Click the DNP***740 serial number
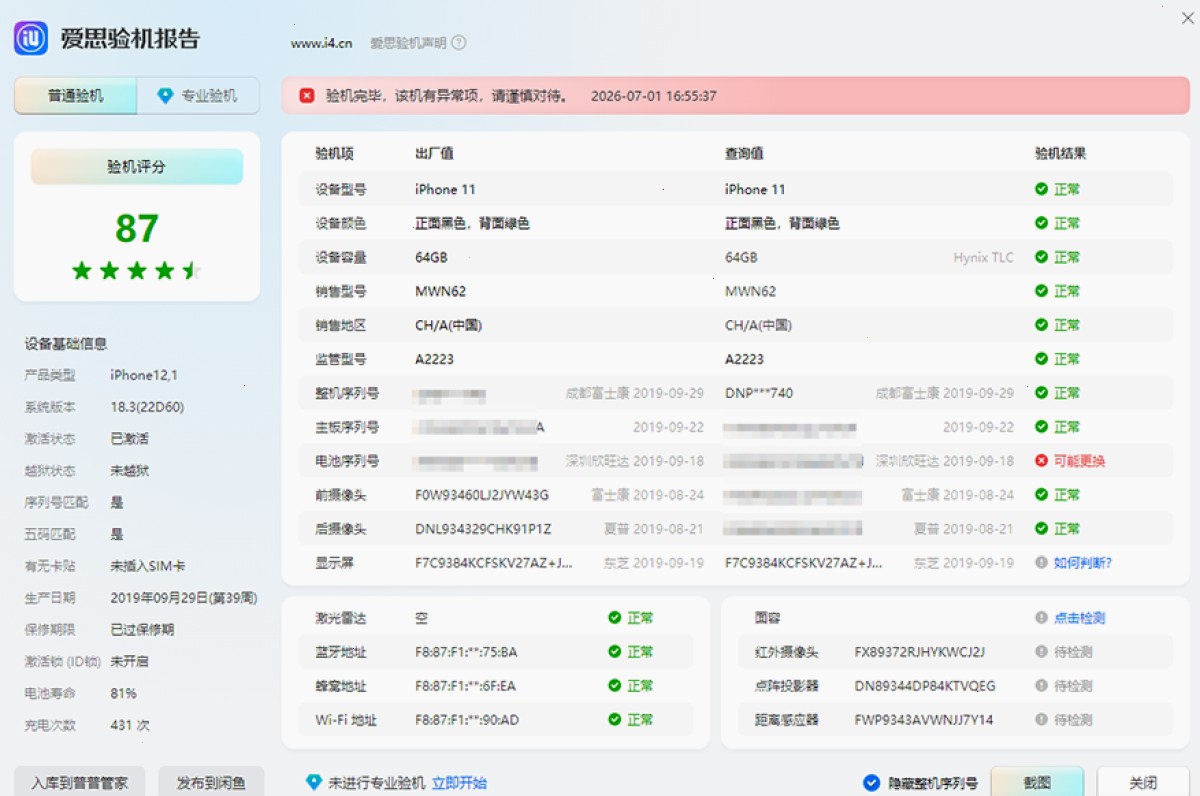Viewport: 1200px width, 796px height. (759, 393)
